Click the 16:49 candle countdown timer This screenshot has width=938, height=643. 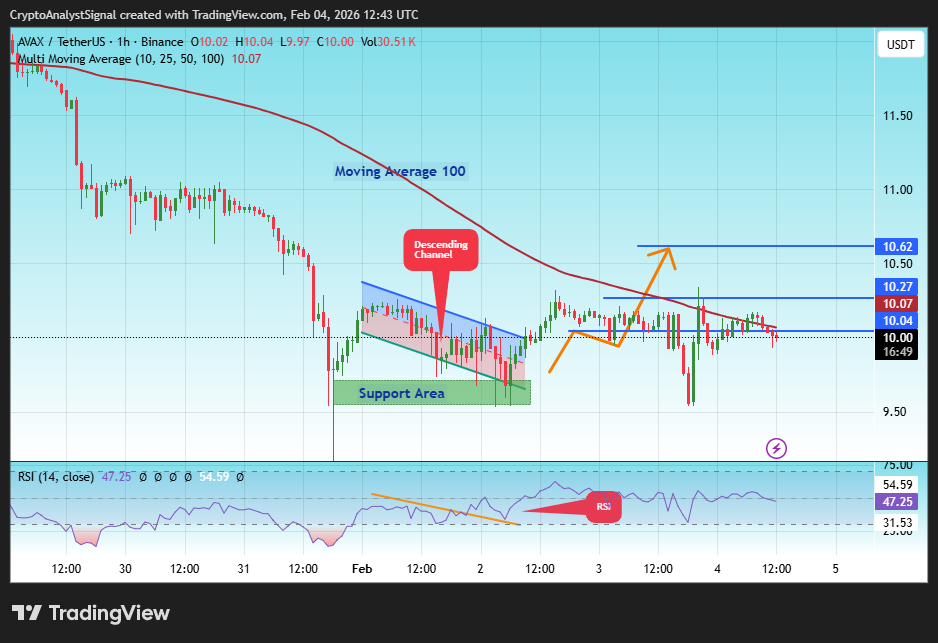tap(897, 352)
